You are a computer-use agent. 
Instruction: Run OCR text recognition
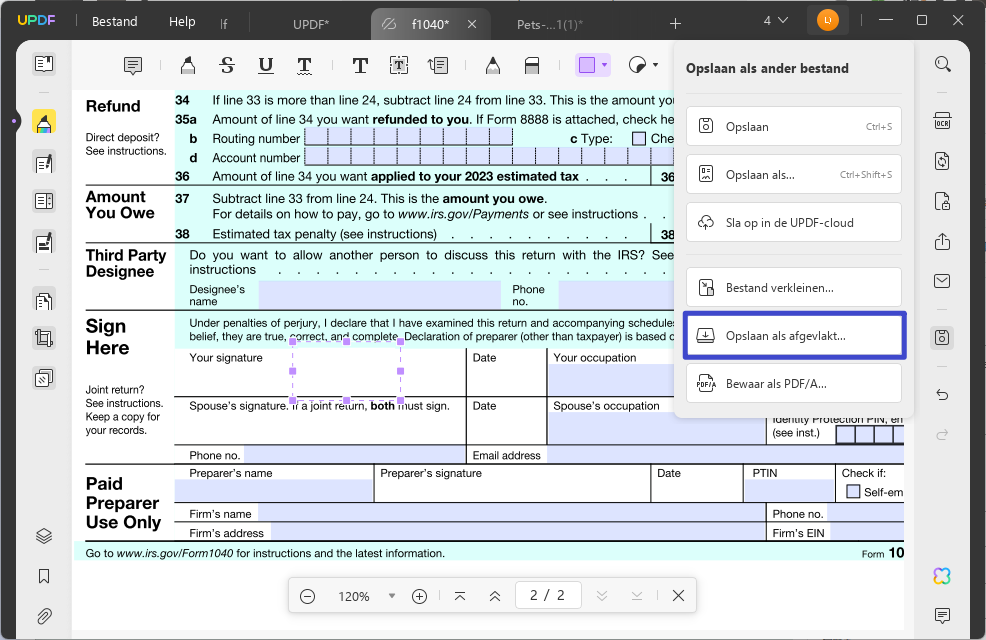[942, 121]
